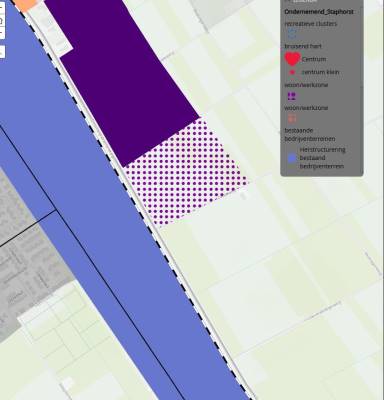Click the blue recreatieve clusters legend symbol
This screenshot has width=384, height=400.
click(x=292, y=33)
